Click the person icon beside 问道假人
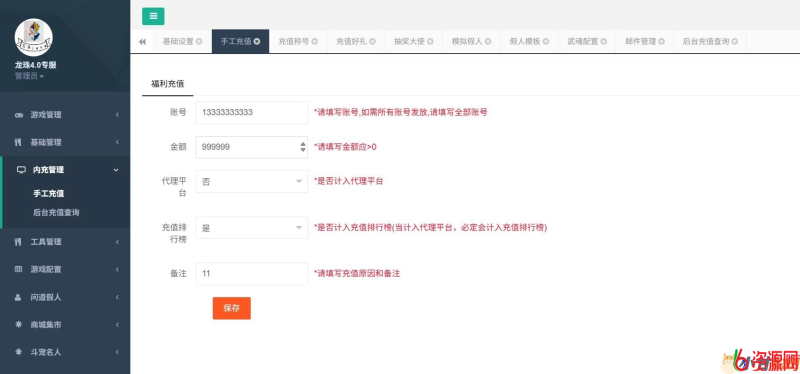Viewport: 800px width, 374px height. click(18, 297)
